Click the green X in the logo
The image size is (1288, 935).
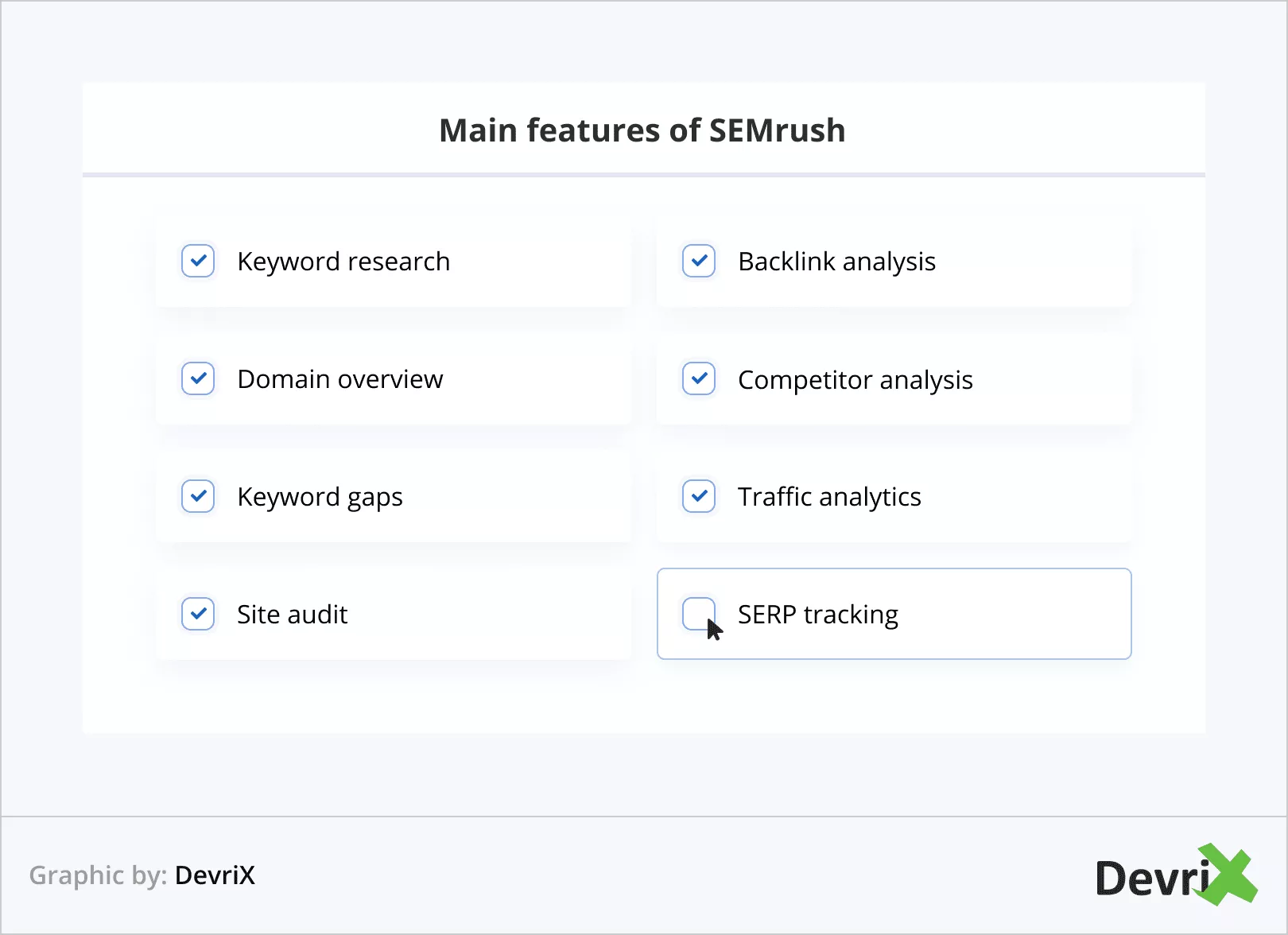(1228, 875)
